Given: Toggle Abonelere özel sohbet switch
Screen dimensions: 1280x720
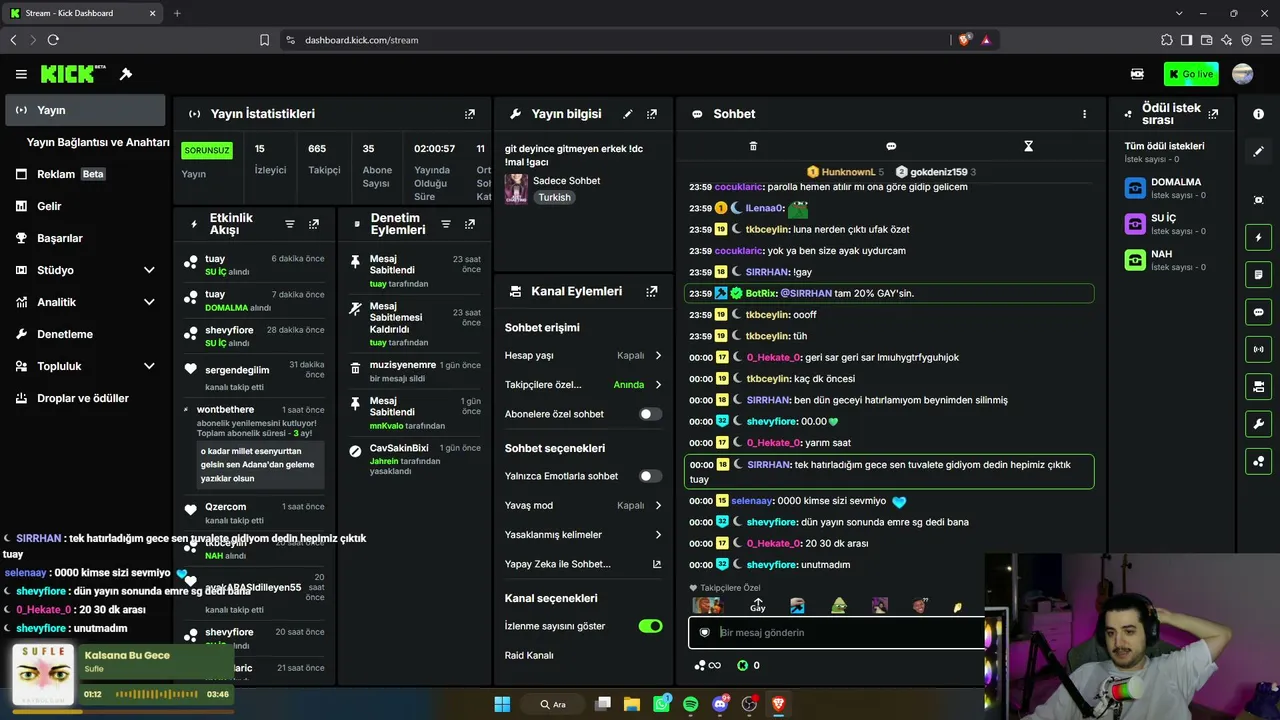Looking at the screenshot, I should coord(650,414).
